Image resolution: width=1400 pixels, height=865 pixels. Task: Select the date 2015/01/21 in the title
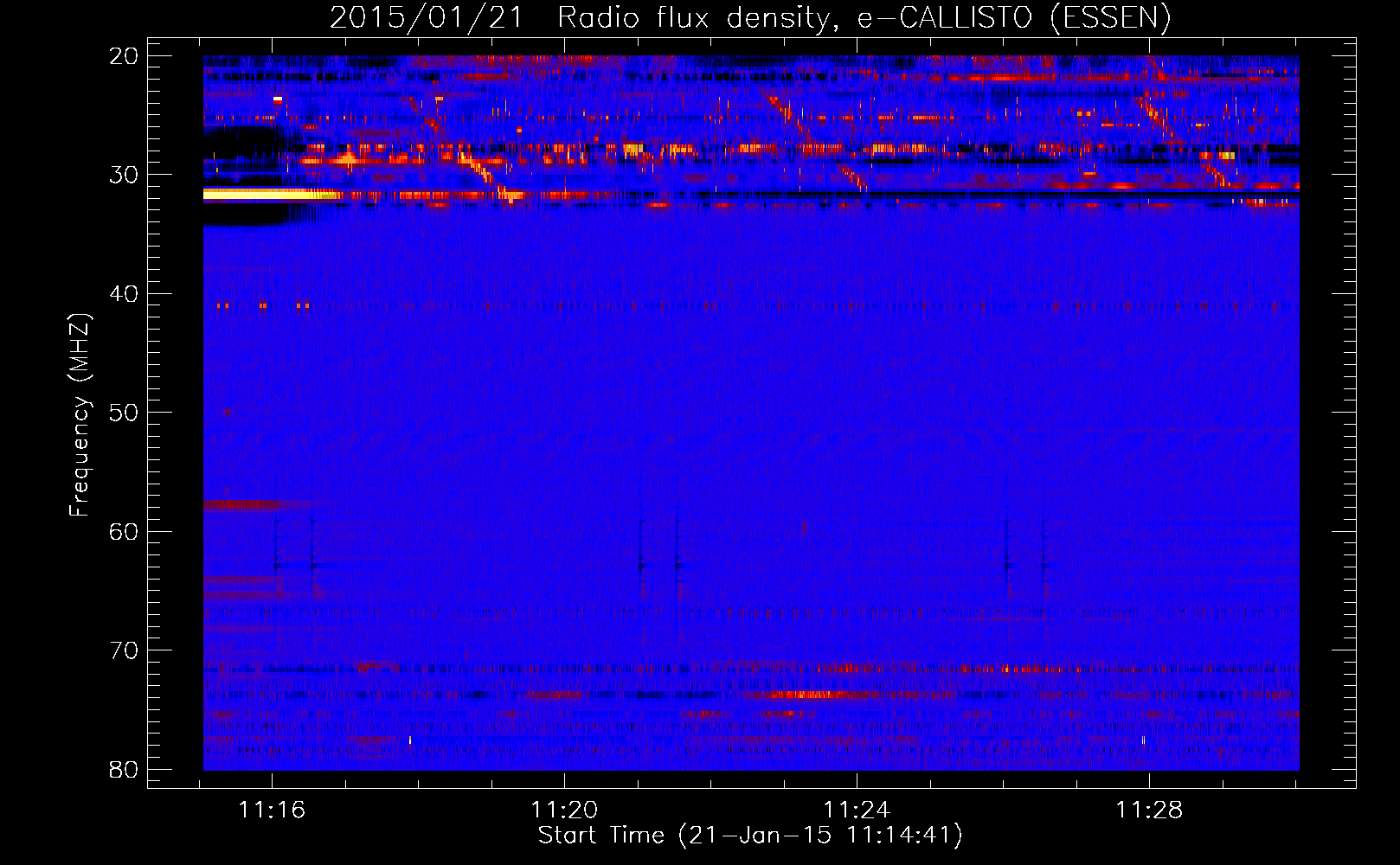click(x=427, y=17)
